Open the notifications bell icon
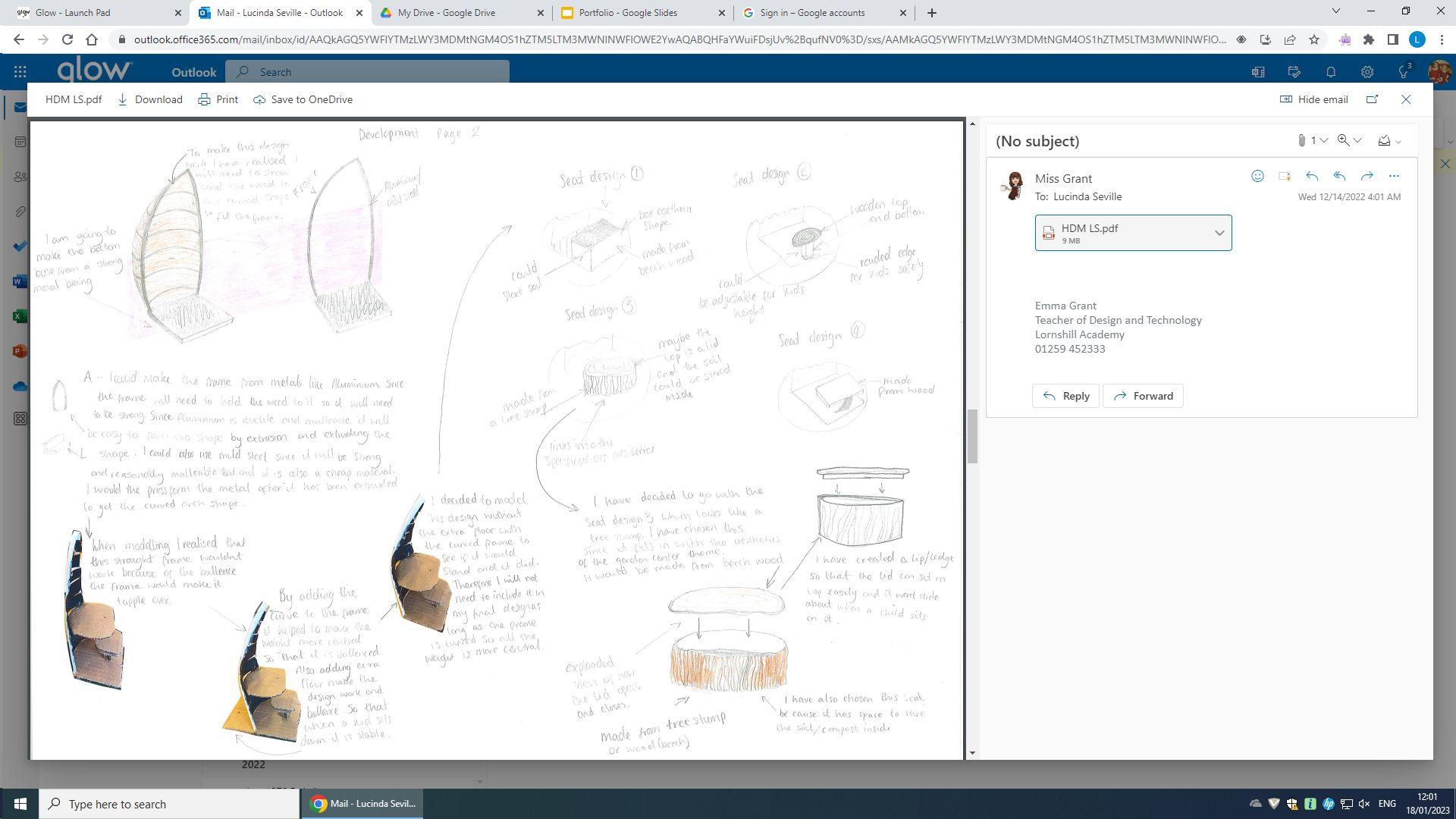The height and width of the screenshot is (819, 1456). 1331,72
